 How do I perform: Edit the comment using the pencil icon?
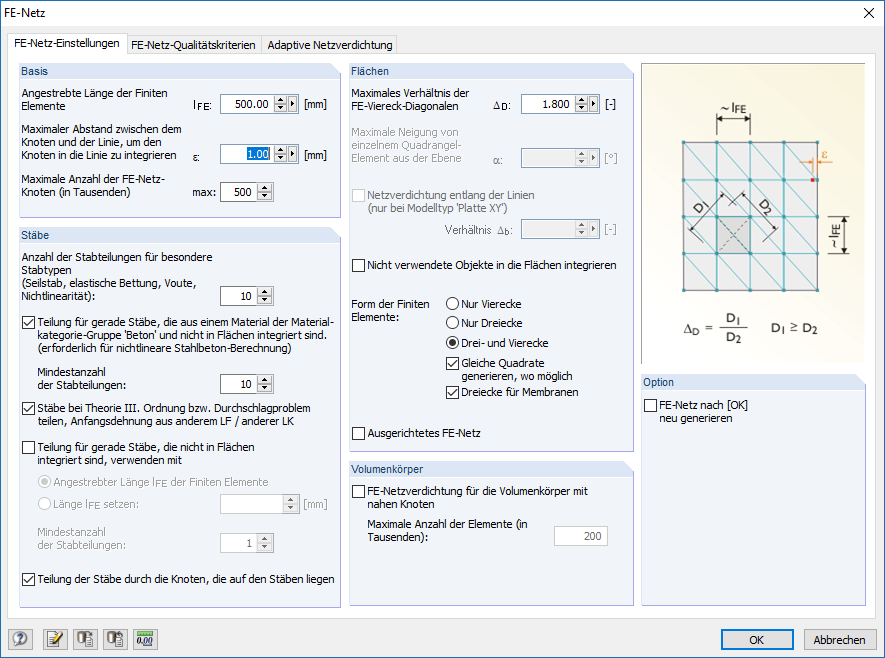click(x=55, y=639)
